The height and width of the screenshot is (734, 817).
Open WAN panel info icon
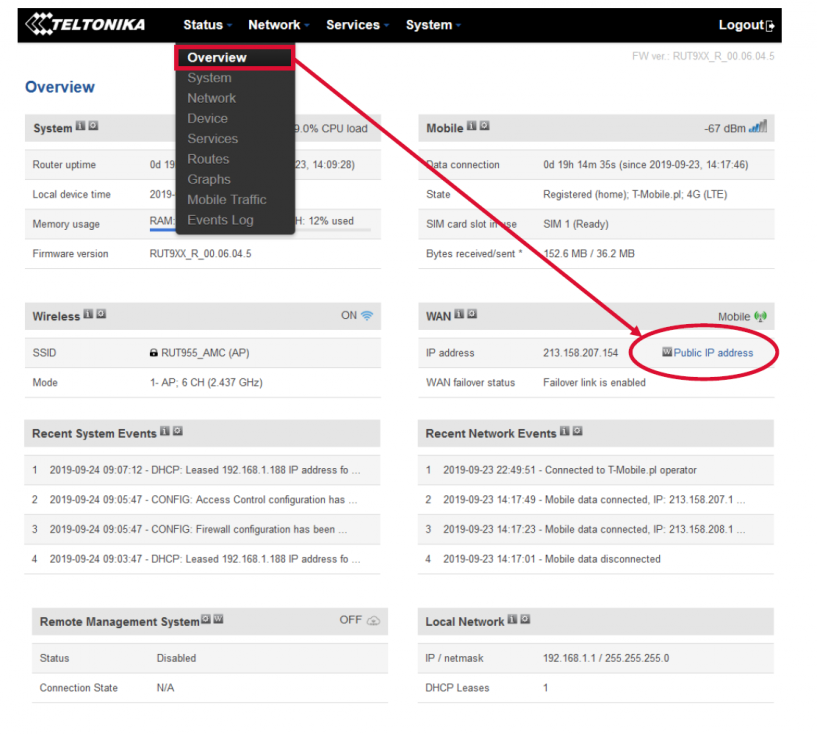459,314
